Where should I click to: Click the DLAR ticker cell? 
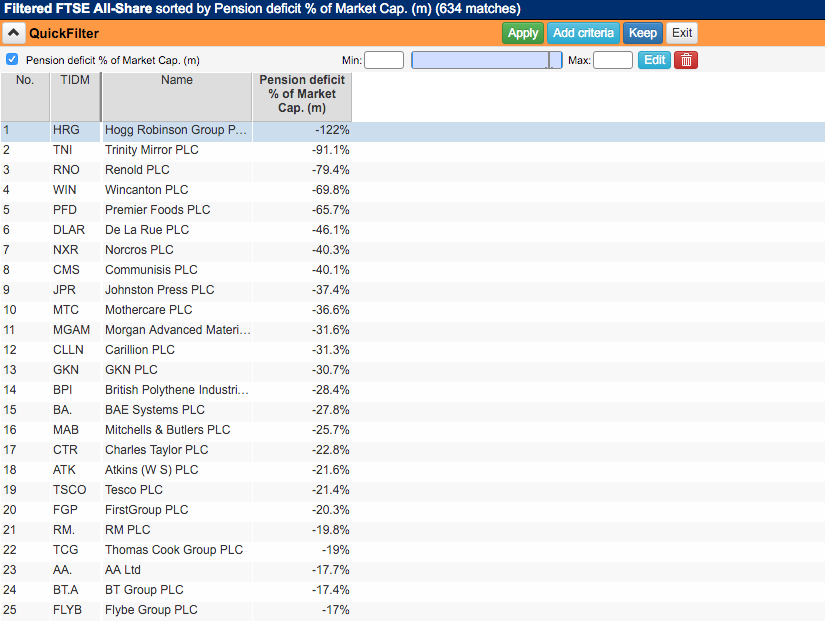[x=75, y=230]
